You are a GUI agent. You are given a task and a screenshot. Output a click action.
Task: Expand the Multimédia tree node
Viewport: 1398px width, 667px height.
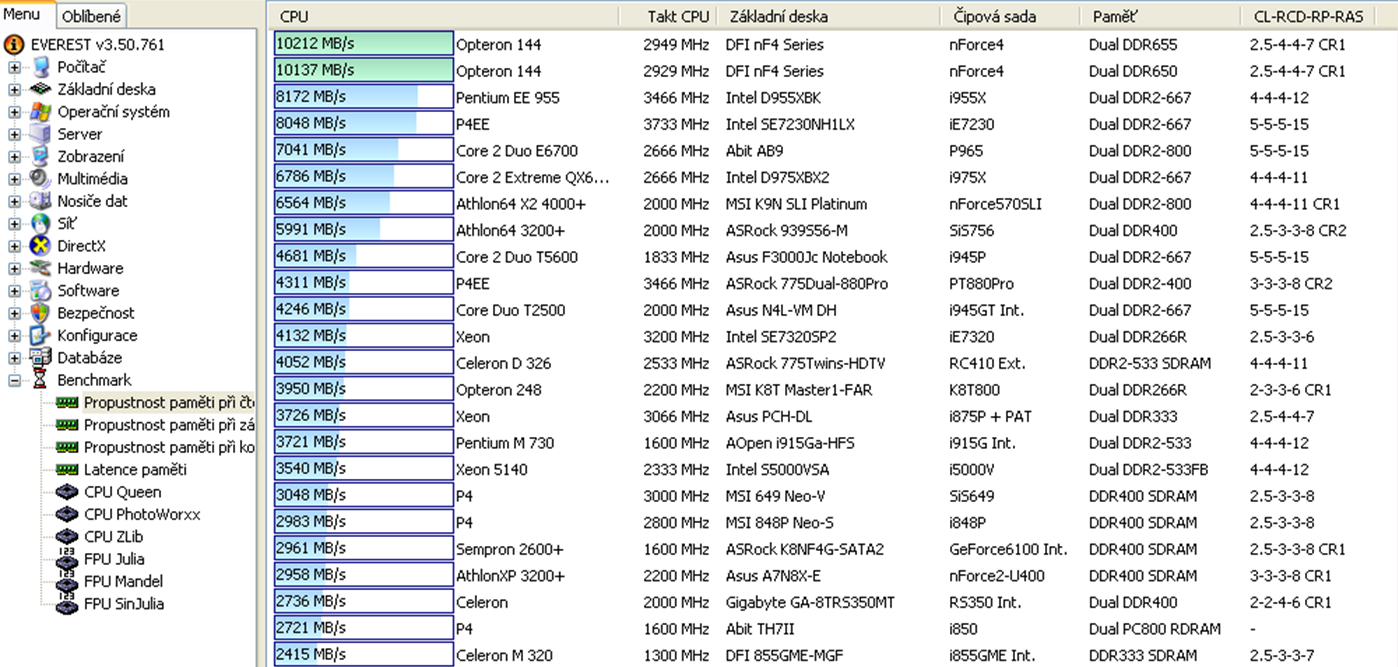(15, 179)
